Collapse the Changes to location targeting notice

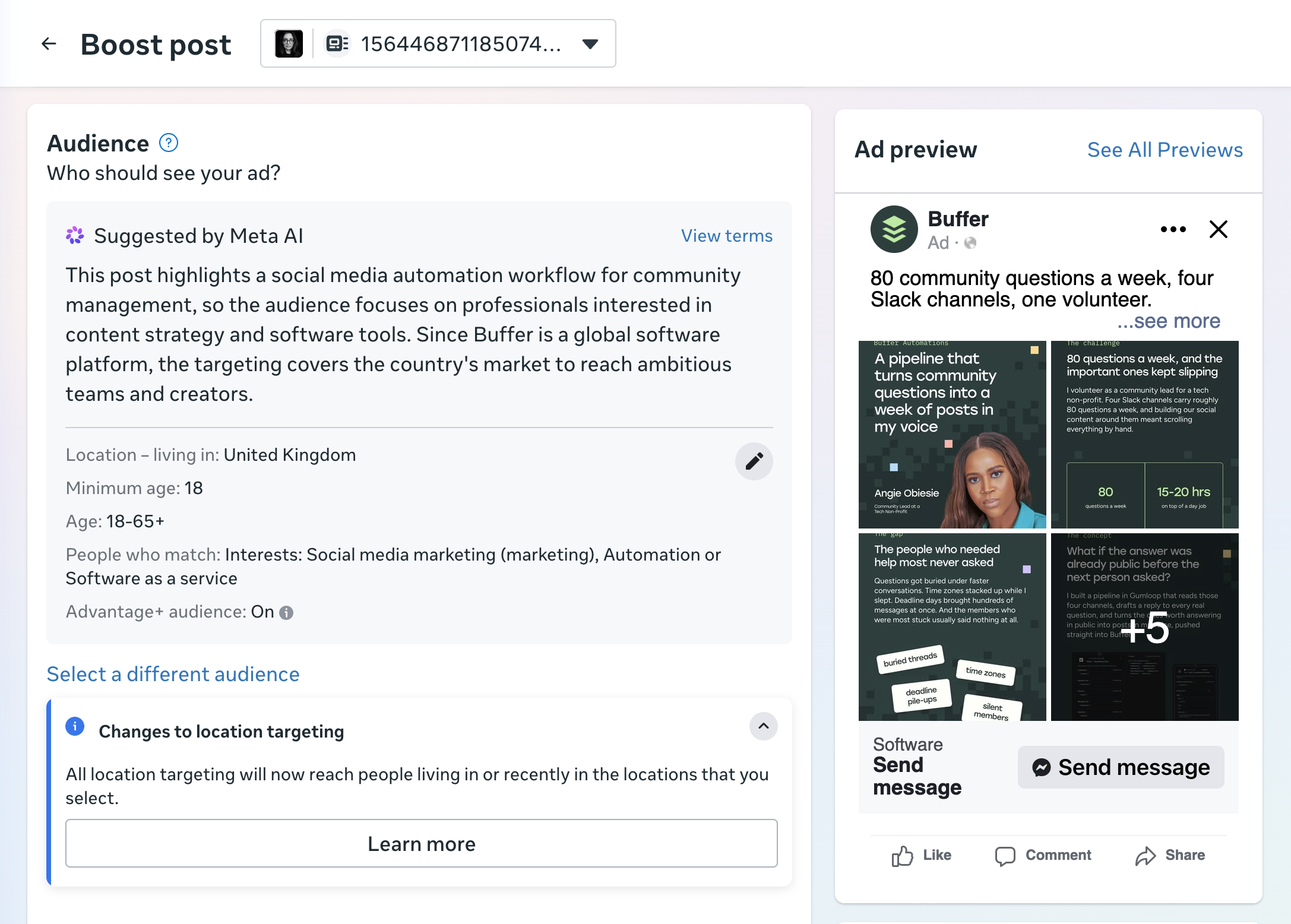(764, 726)
